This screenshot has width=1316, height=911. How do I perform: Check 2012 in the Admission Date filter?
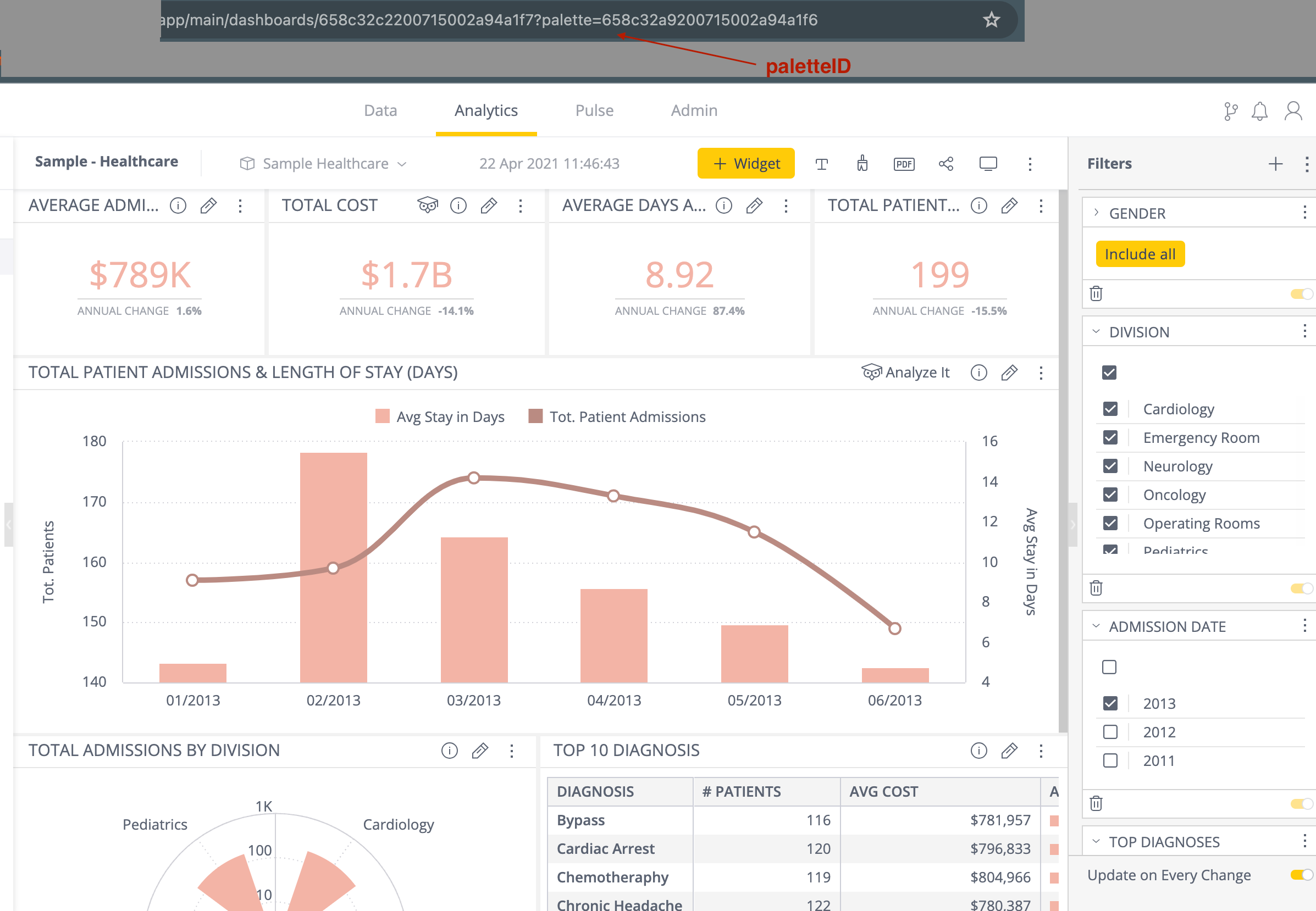pos(1110,732)
